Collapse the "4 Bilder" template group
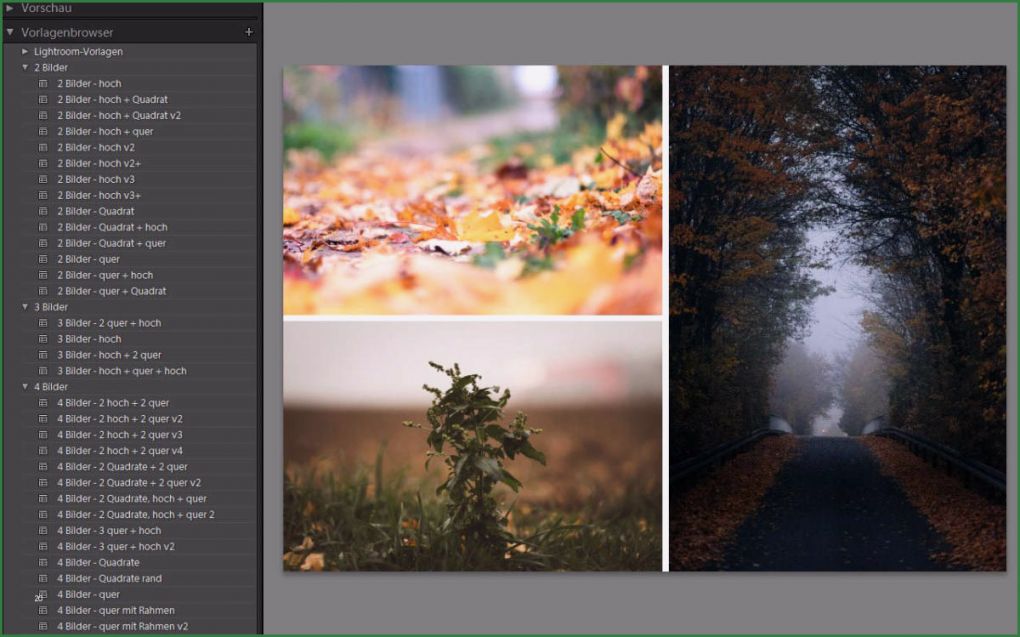The width and height of the screenshot is (1020, 637). [24, 386]
